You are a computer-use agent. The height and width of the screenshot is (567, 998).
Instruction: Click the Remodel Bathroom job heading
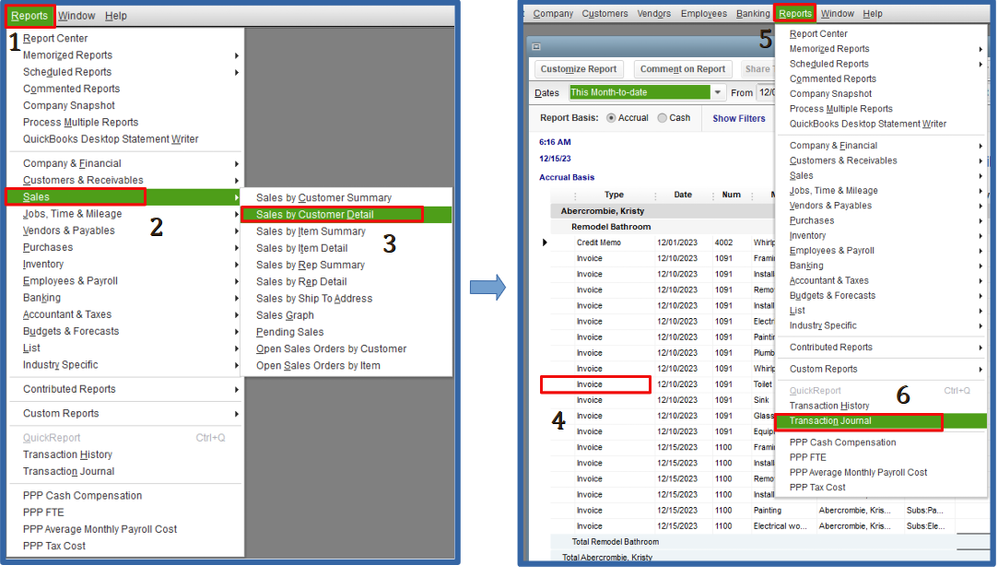tap(610, 227)
